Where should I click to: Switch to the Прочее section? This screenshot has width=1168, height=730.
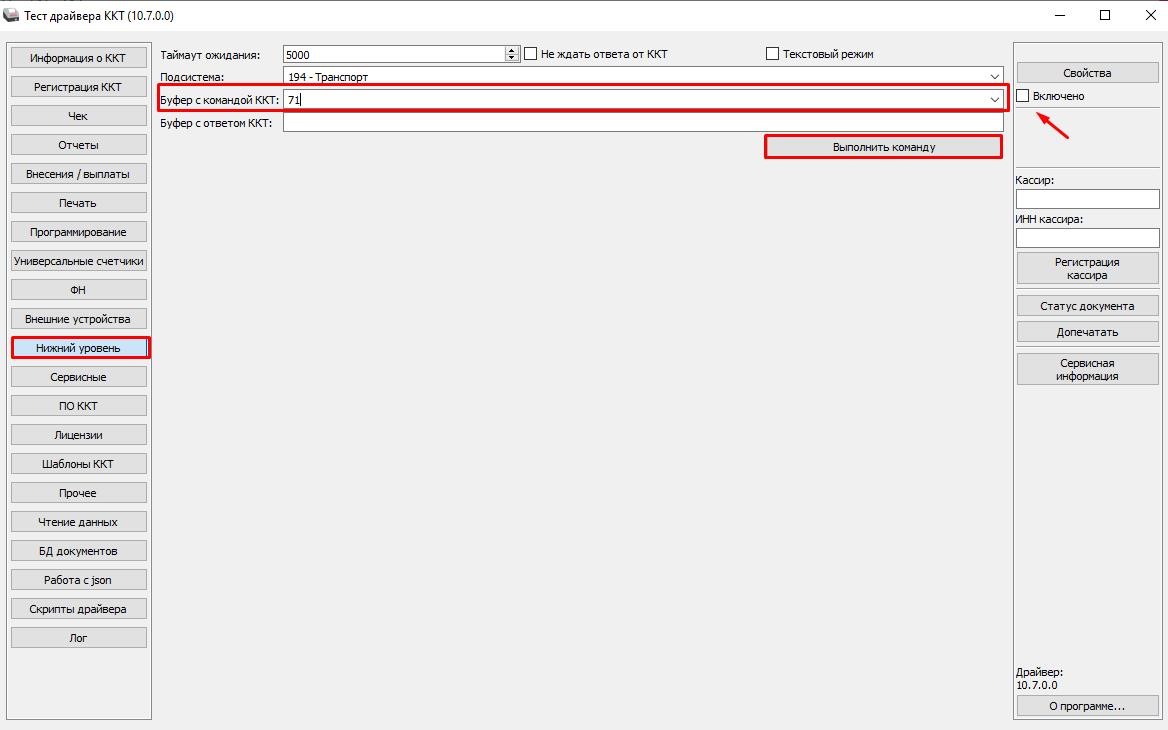click(78, 493)
